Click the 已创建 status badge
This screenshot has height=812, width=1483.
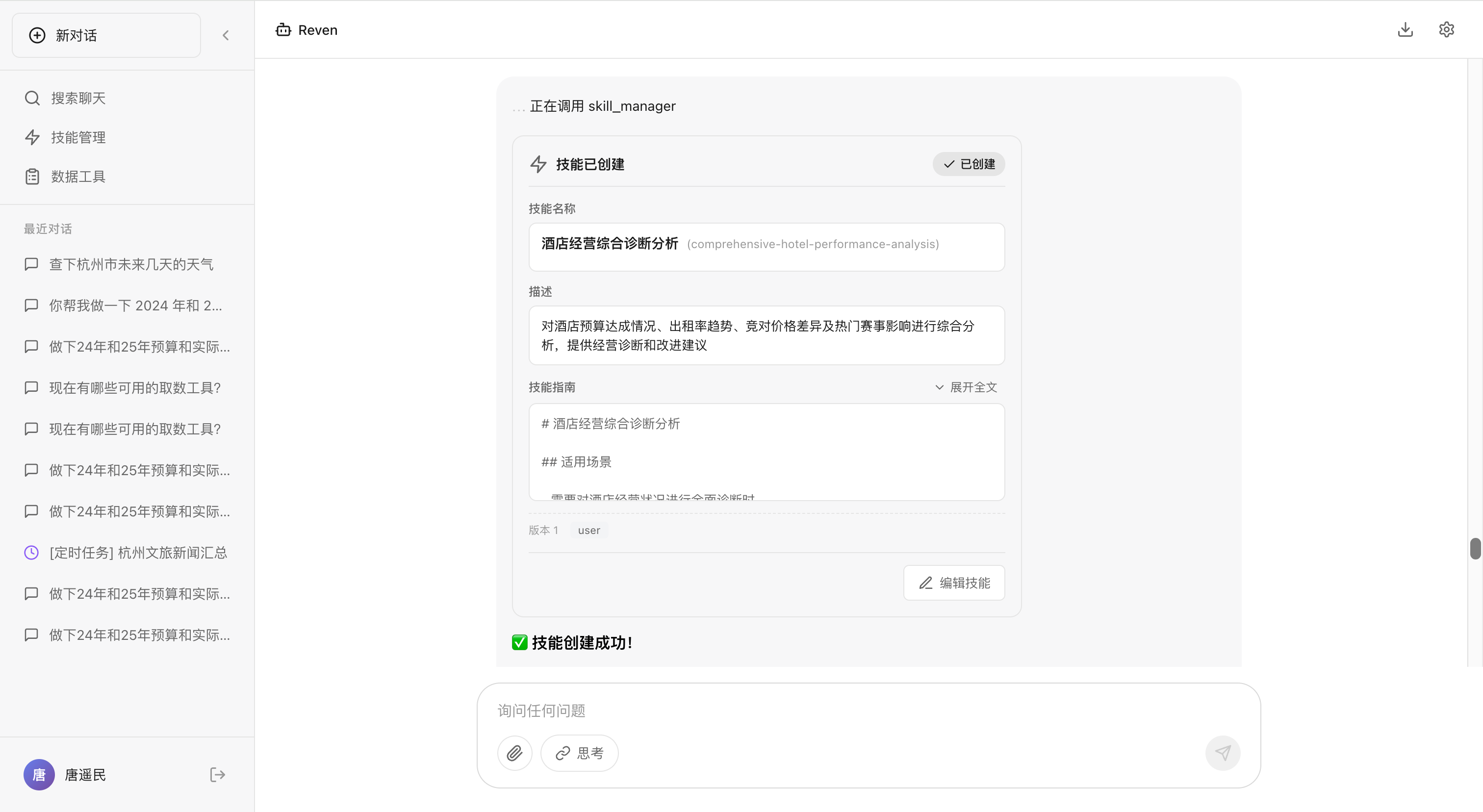969,163
